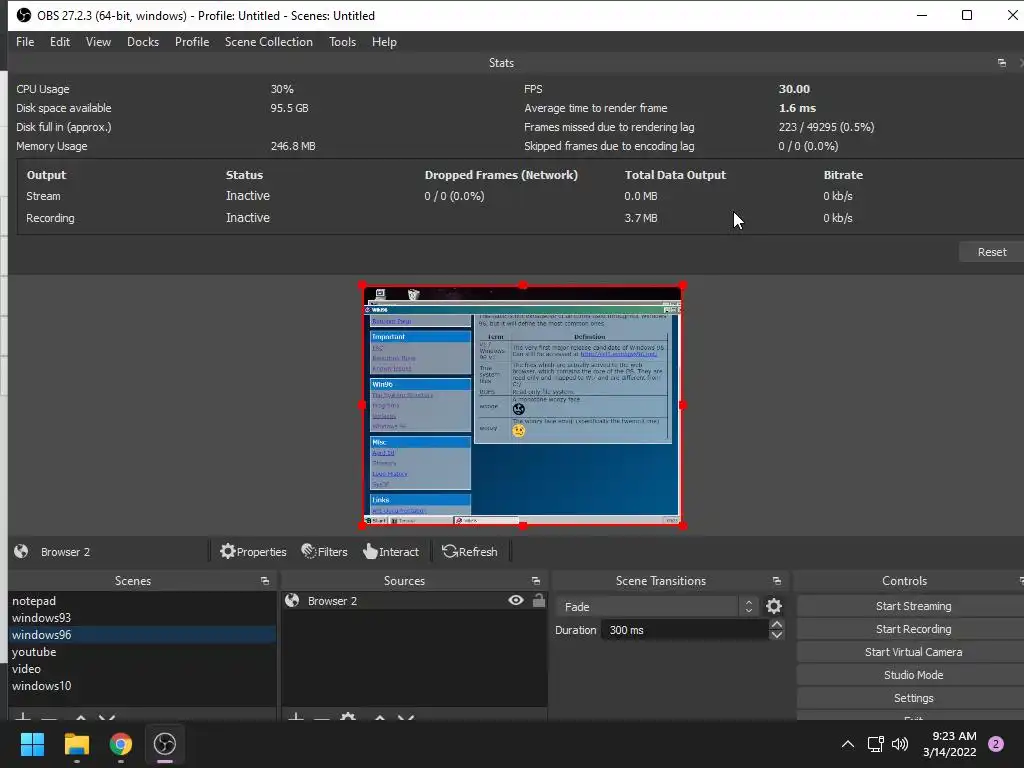Image resolution: width=1024 pixels, height=768 pixels.
Task: Show hidden system tray icons
Action: coord(848,744)
